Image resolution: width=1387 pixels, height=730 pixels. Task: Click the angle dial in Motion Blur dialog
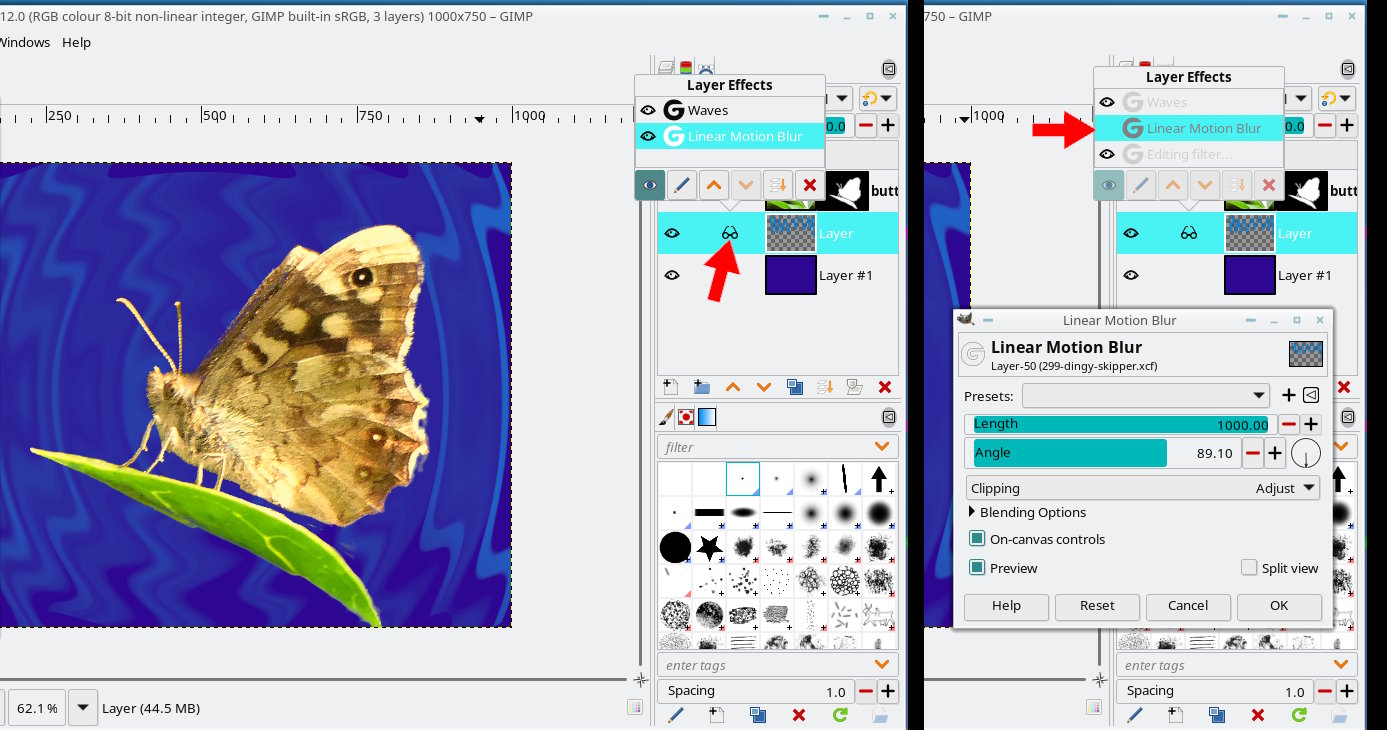[1305, 454]
